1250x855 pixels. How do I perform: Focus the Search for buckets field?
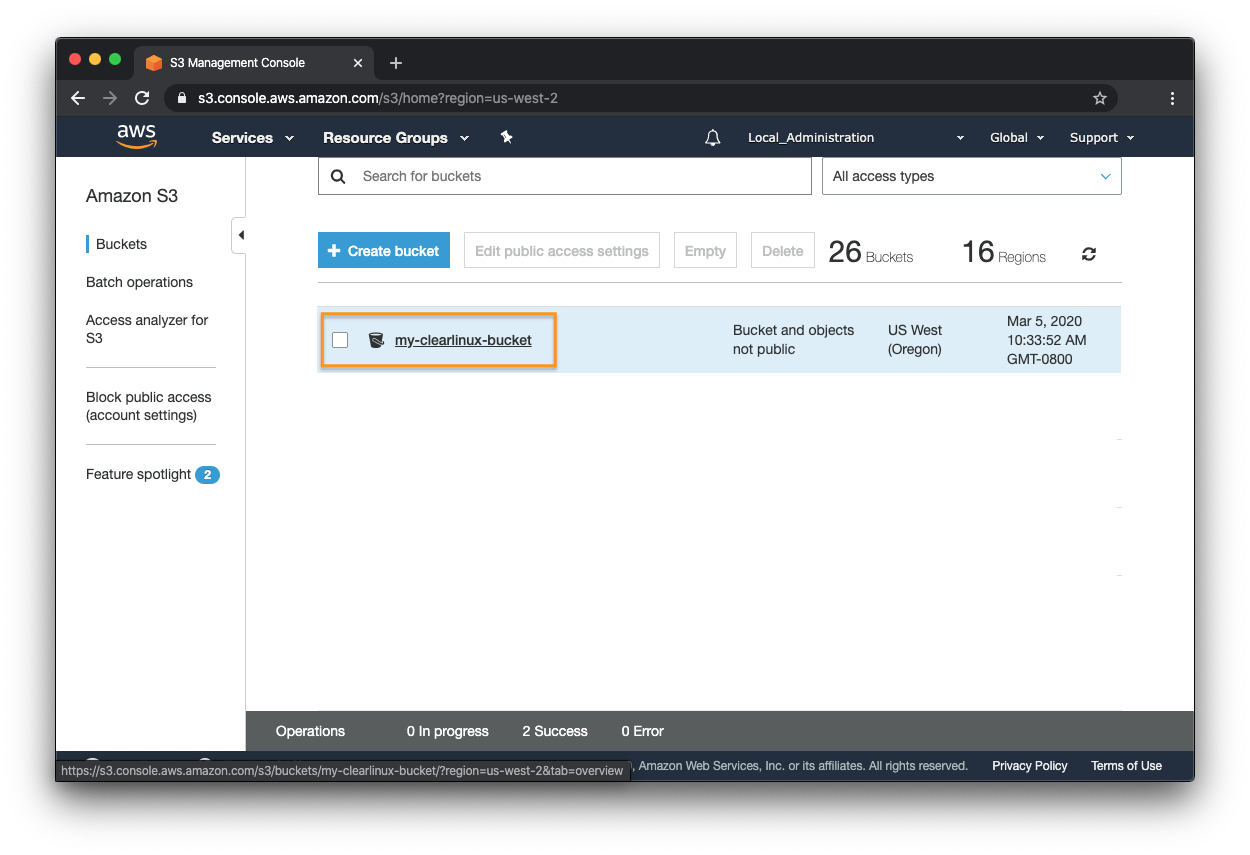point(565,176)
